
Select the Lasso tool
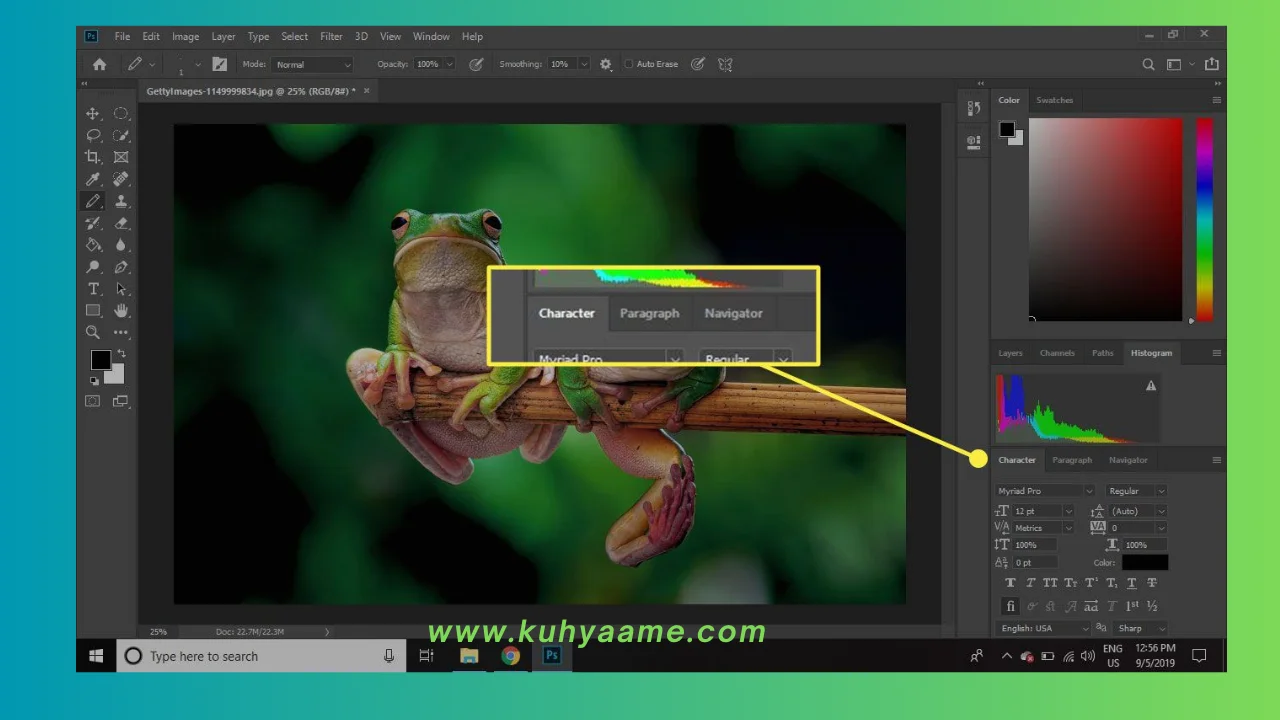click(x=93, y=136)
